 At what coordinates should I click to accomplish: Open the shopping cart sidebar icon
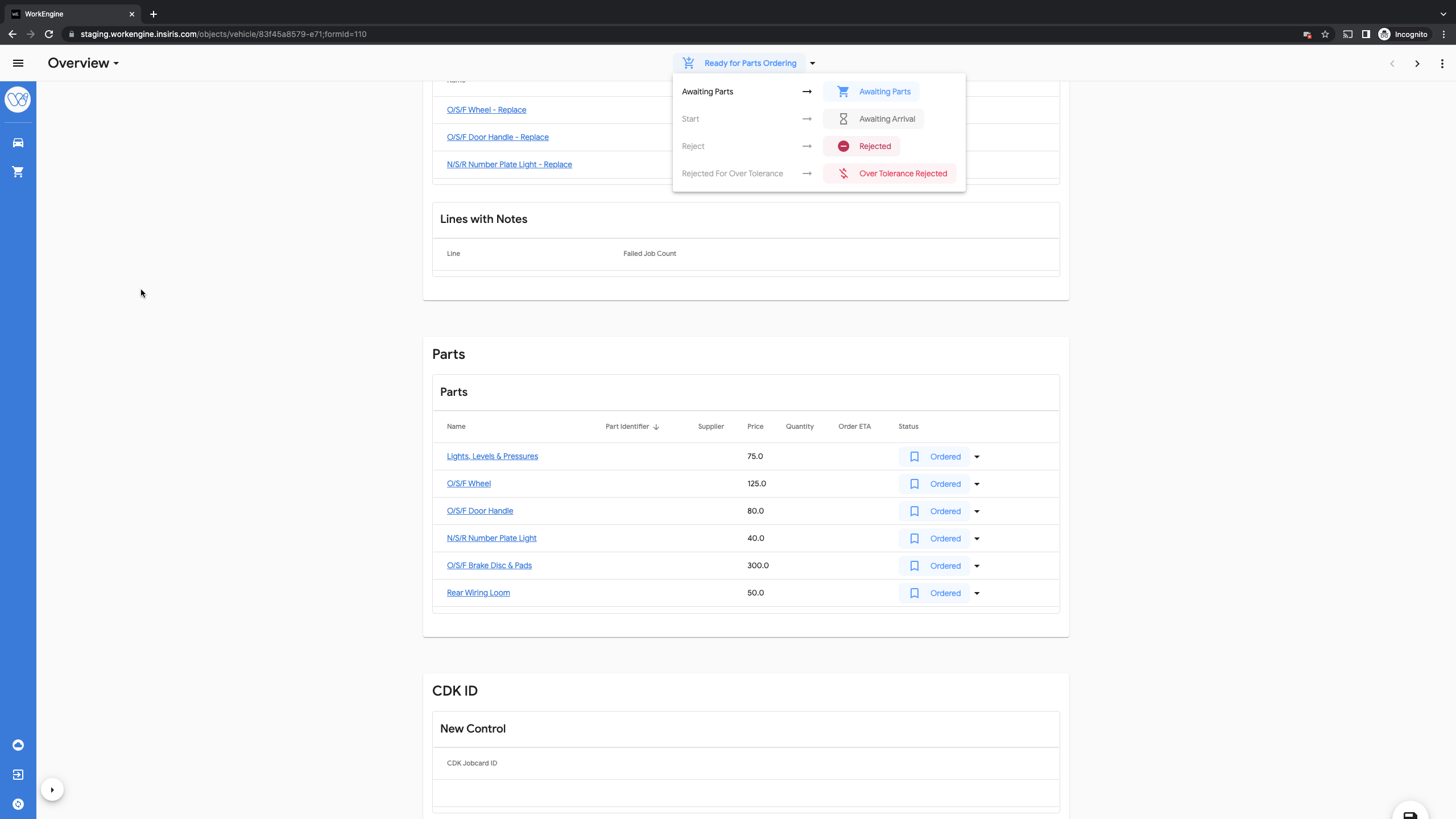[x=18, y=172]
